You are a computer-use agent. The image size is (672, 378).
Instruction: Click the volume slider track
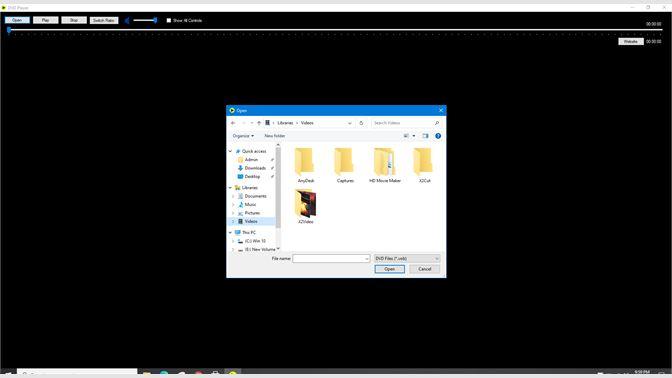coord(144,20)
